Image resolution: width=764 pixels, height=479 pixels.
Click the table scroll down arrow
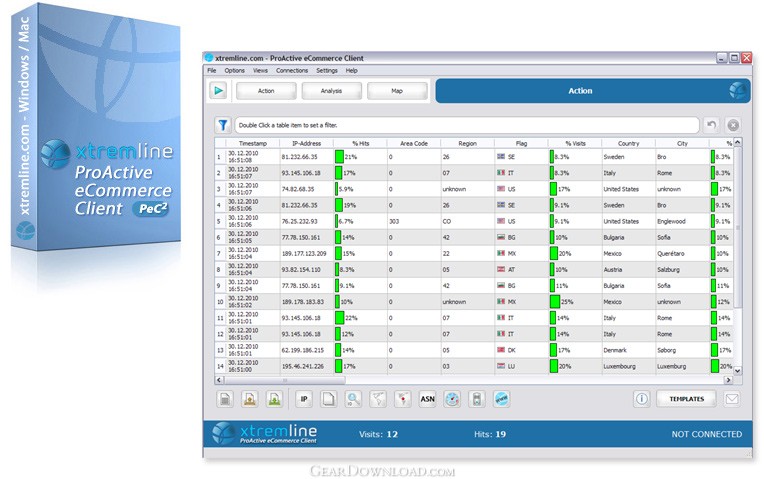tap(738, 370)
